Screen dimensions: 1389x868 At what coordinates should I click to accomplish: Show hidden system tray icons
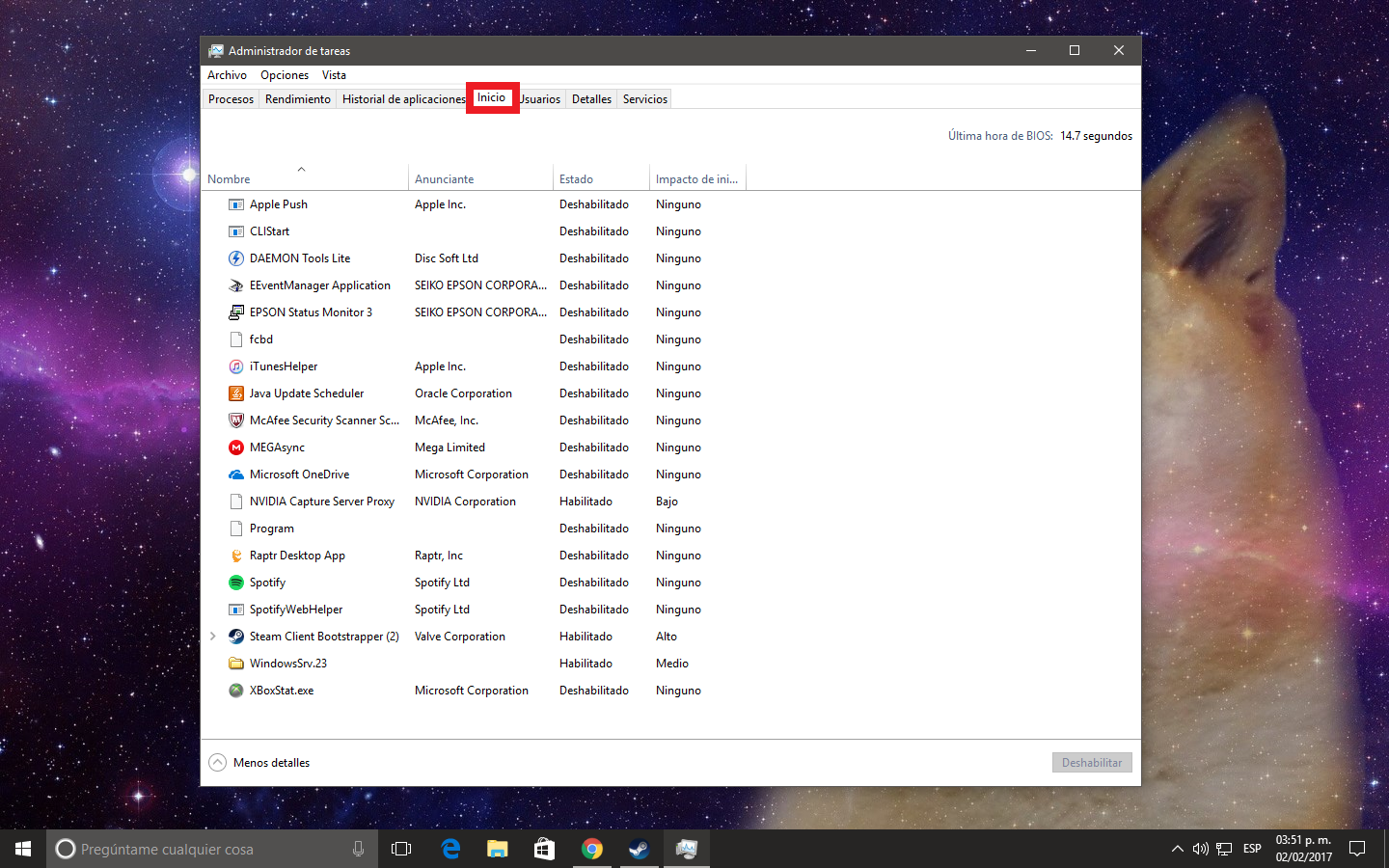tap(1177, 849)
